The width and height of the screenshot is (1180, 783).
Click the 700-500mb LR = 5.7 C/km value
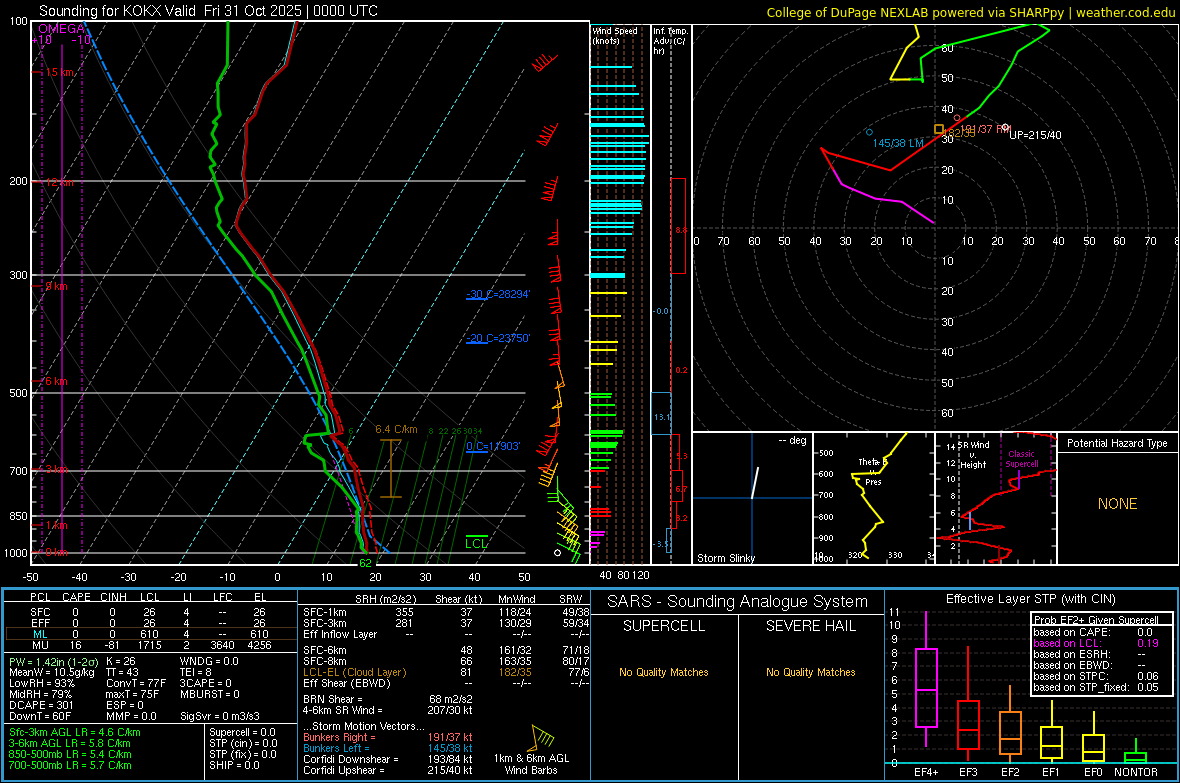(x=70, y=765)
